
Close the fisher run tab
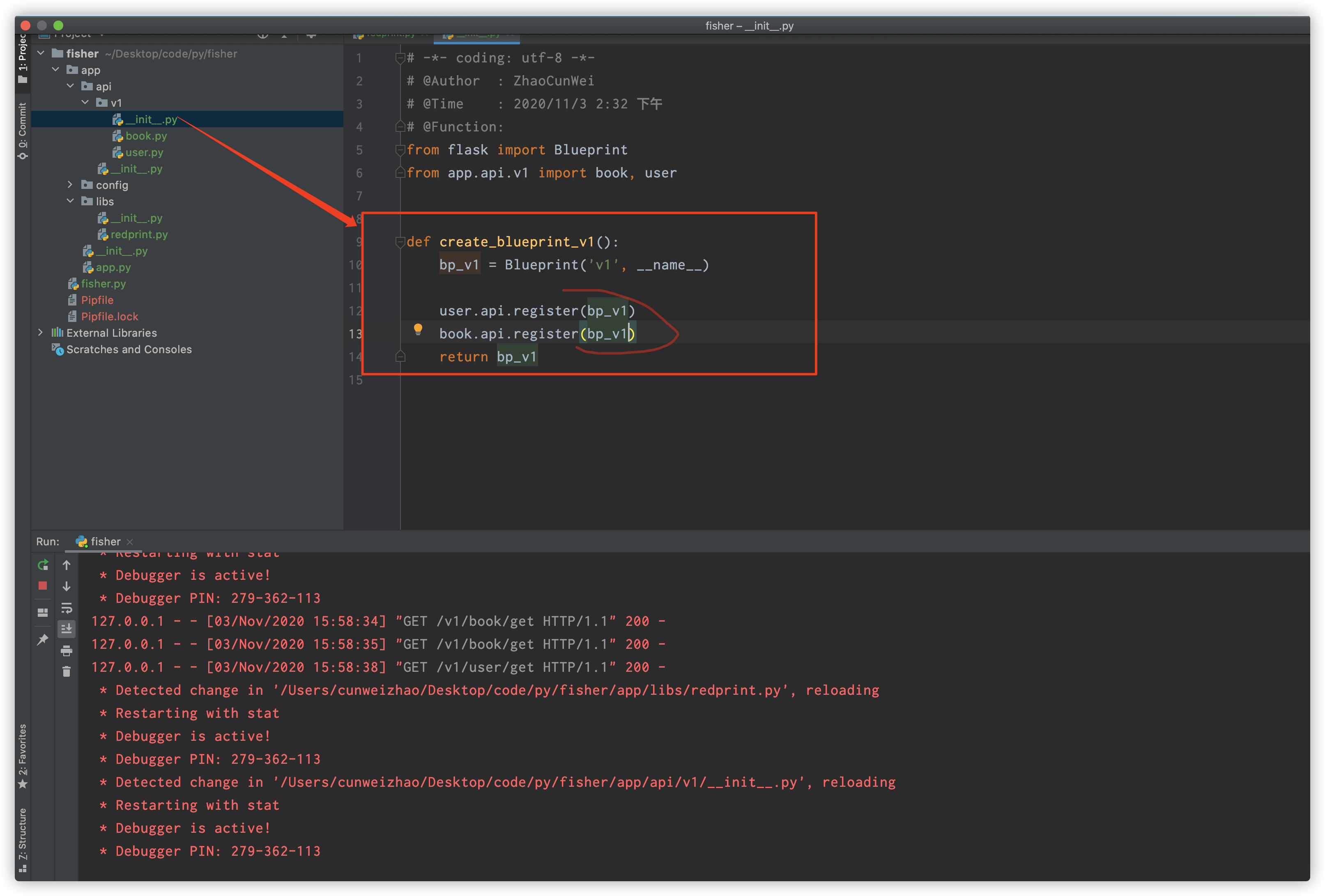point(129,542)
